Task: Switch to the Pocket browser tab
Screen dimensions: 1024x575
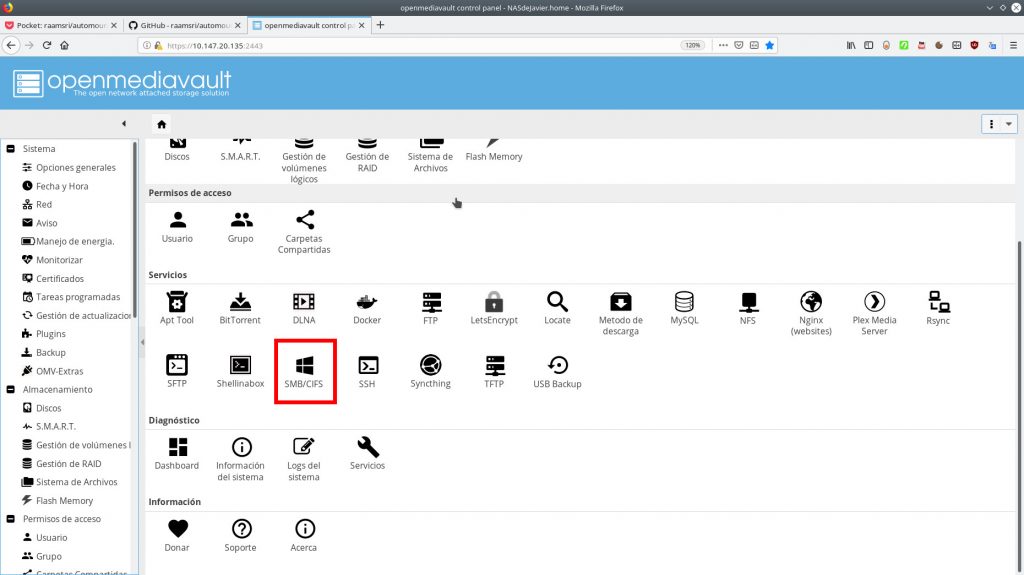Action: (61, 25)
